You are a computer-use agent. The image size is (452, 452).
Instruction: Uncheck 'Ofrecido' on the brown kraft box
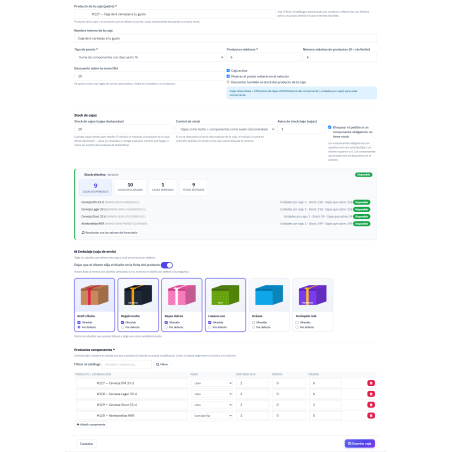click(x=79, y=322)
